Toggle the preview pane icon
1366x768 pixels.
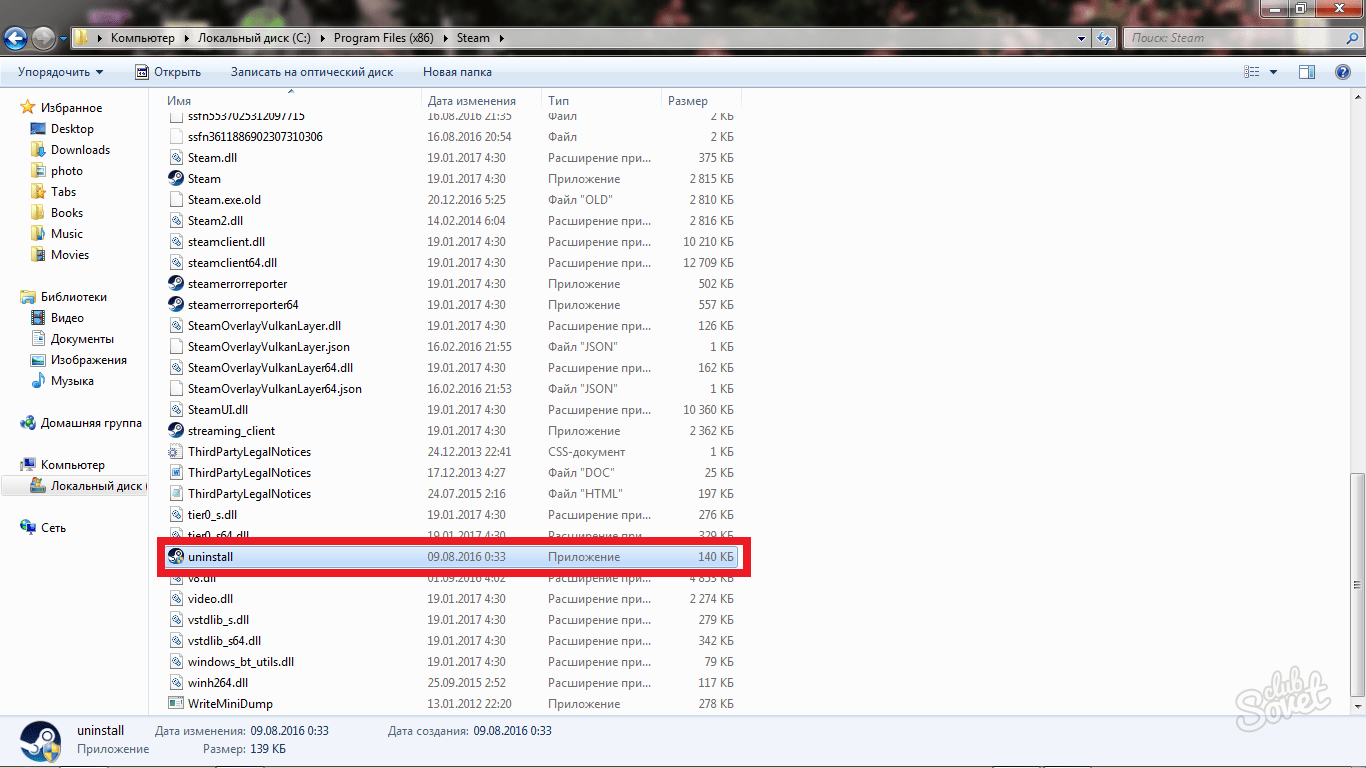1306,72
